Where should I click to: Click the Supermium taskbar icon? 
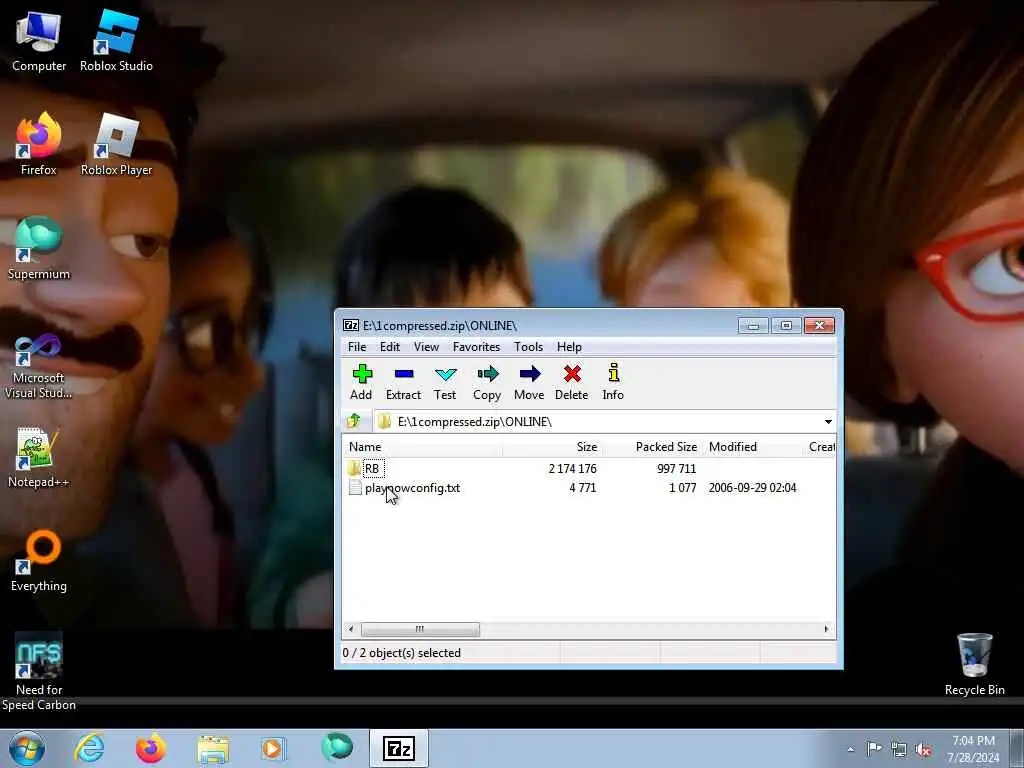(x=337, y=748)
